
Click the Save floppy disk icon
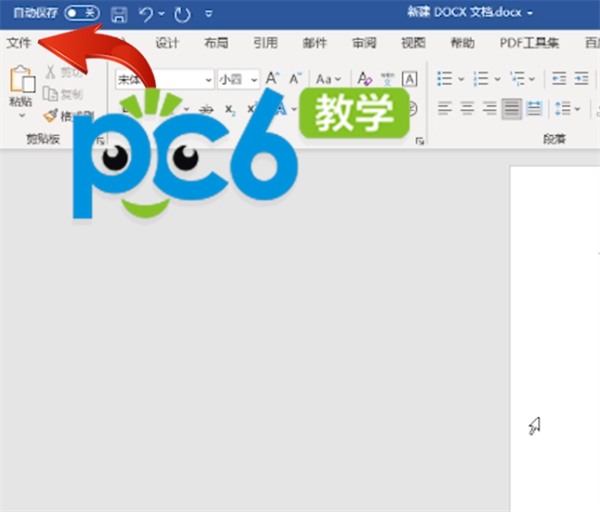[119, 15]
